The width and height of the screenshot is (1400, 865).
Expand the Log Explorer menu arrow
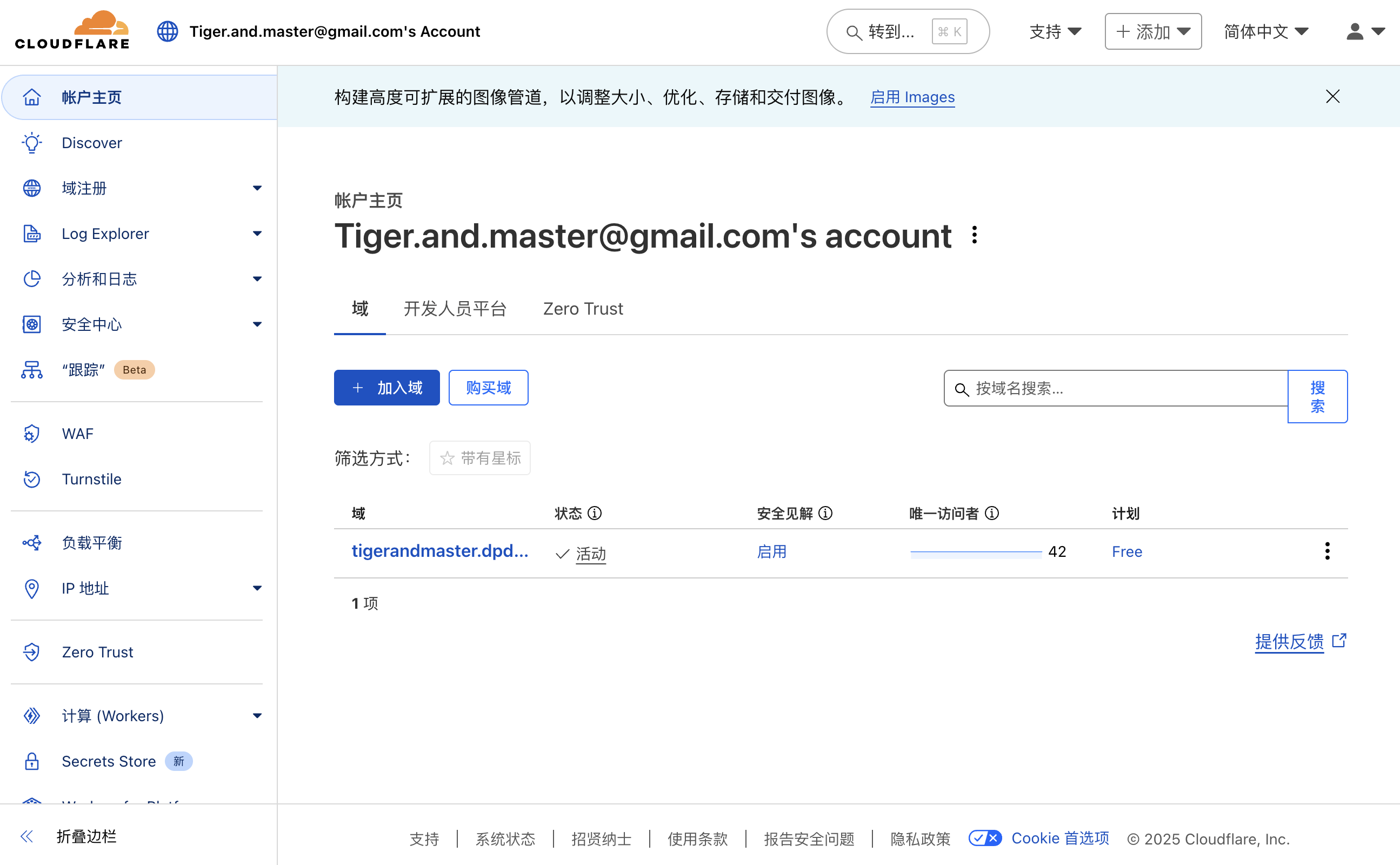click(257, 234)
